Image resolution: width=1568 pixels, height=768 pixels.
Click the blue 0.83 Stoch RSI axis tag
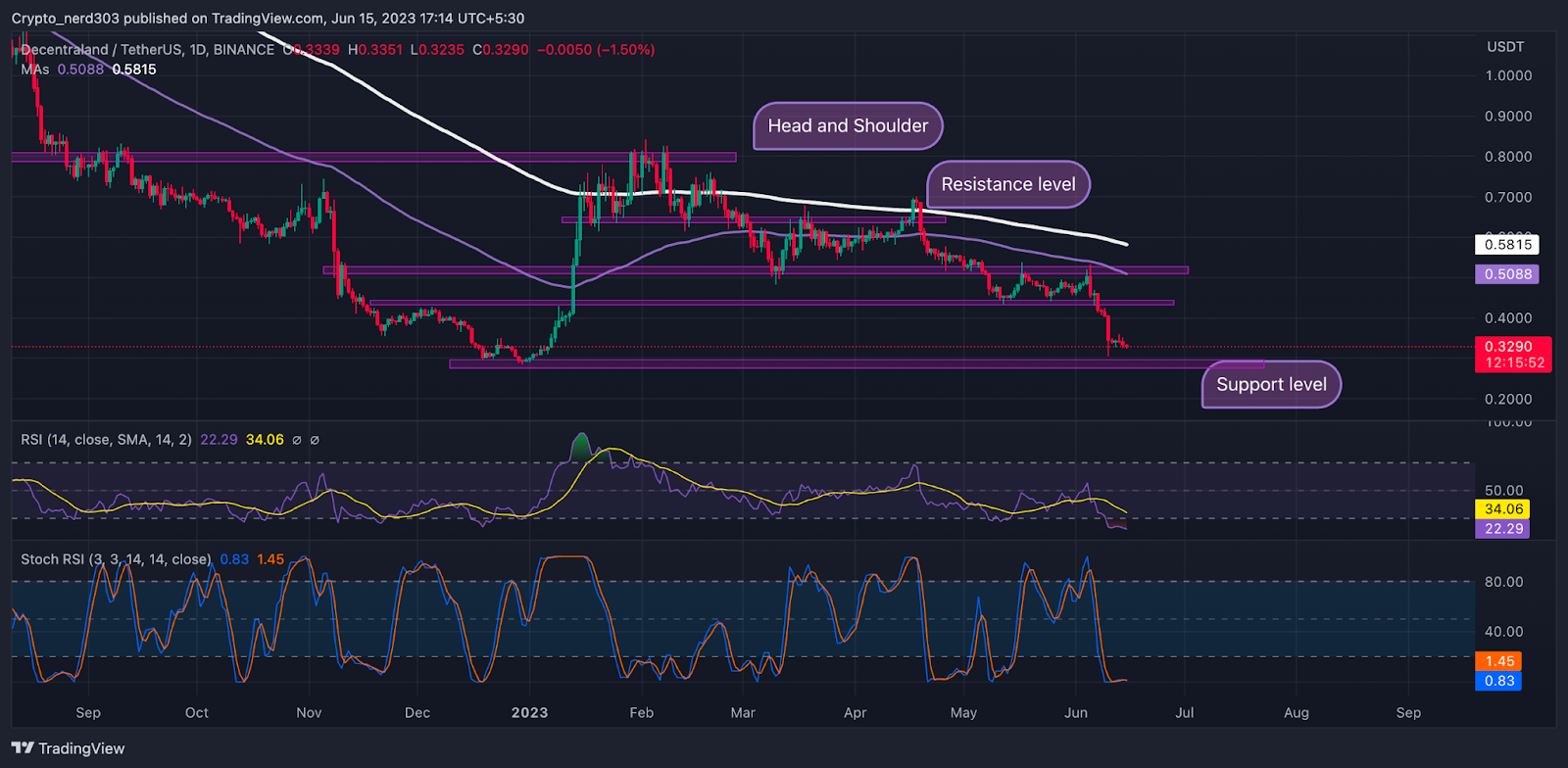[1498, 681]
